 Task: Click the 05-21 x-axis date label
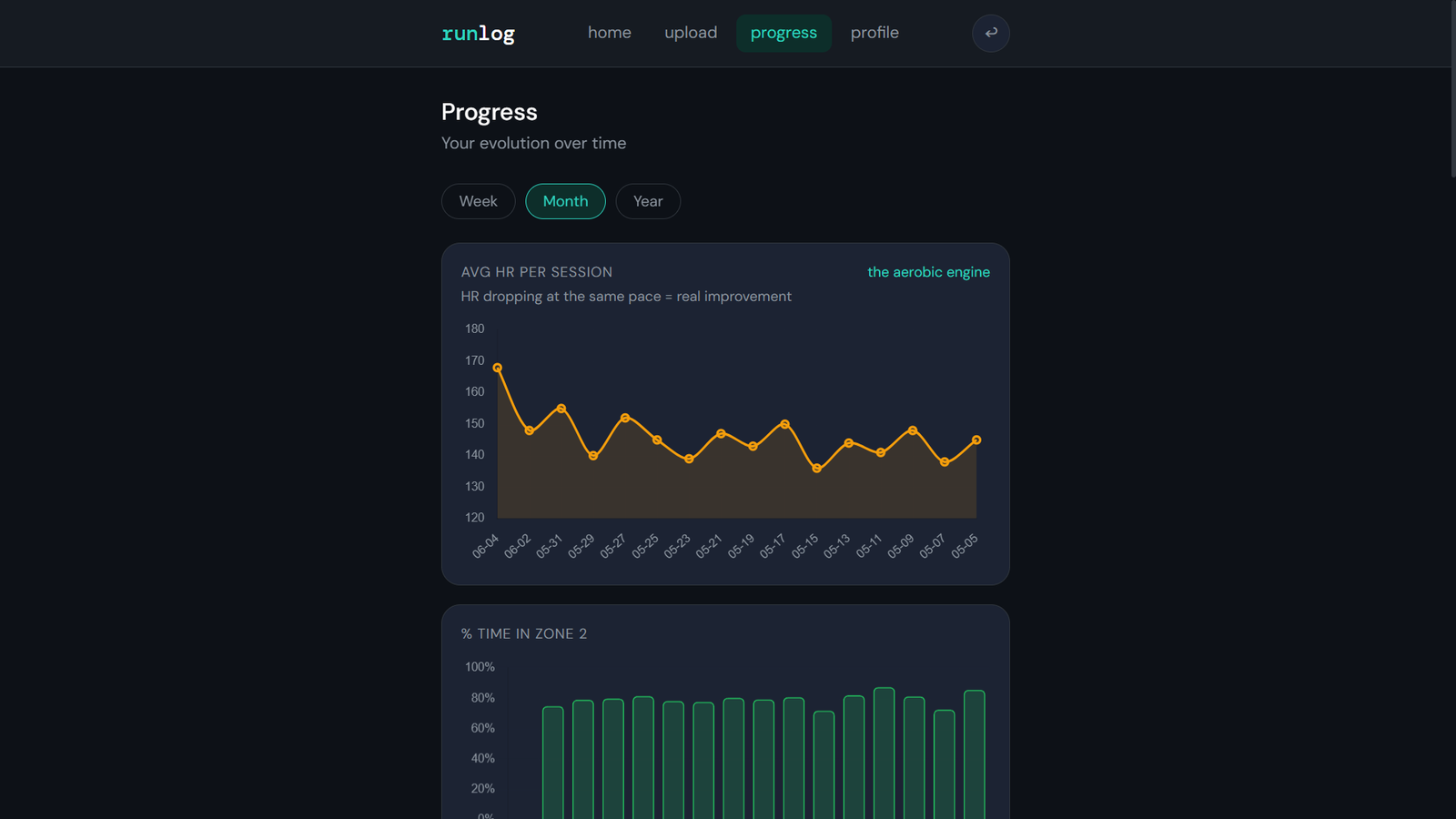[x=709, y=546]
